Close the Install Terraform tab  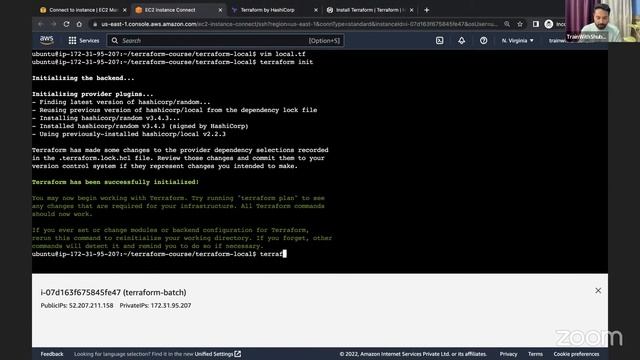point(411,10)
